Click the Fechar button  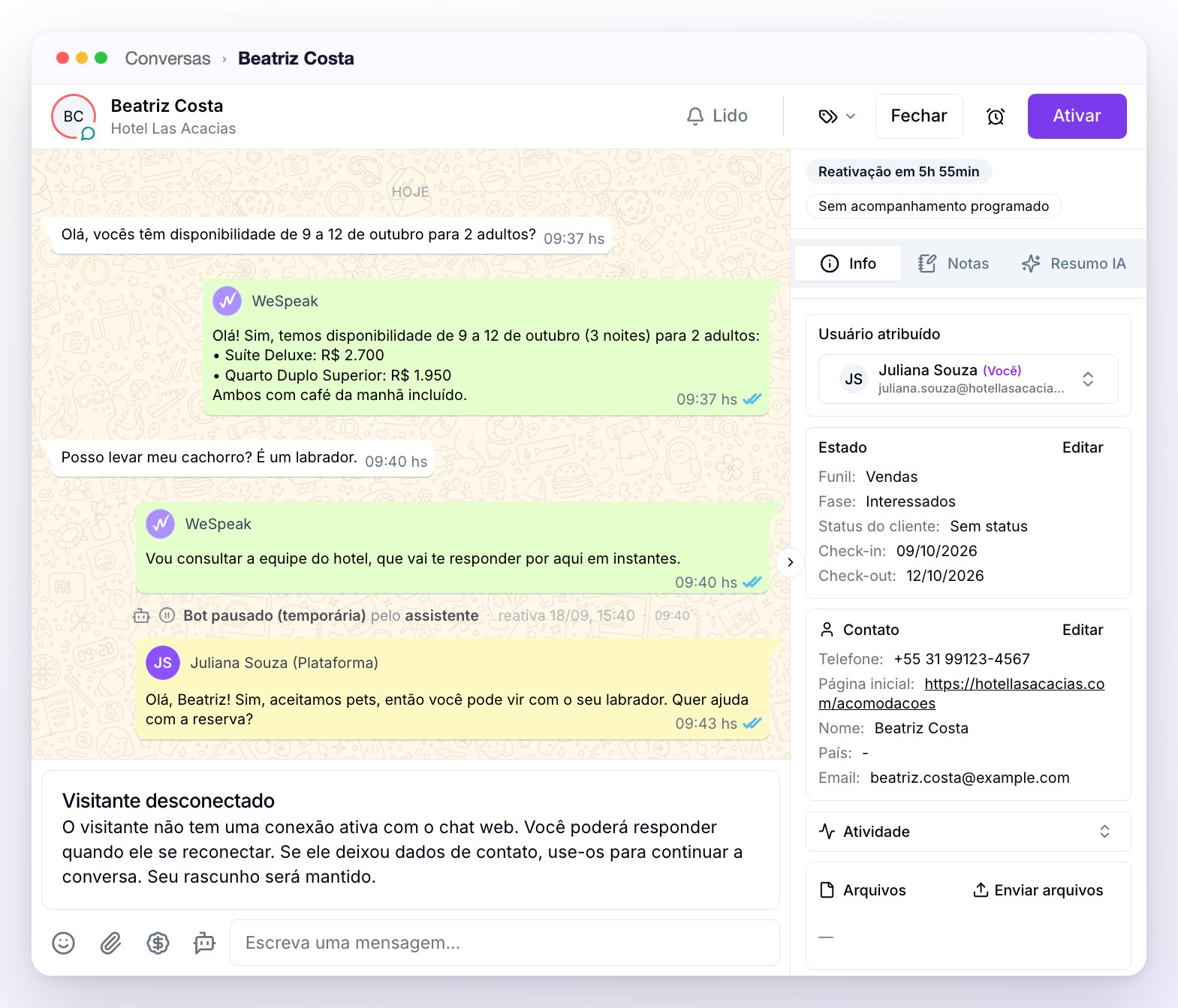pos(919,116)
